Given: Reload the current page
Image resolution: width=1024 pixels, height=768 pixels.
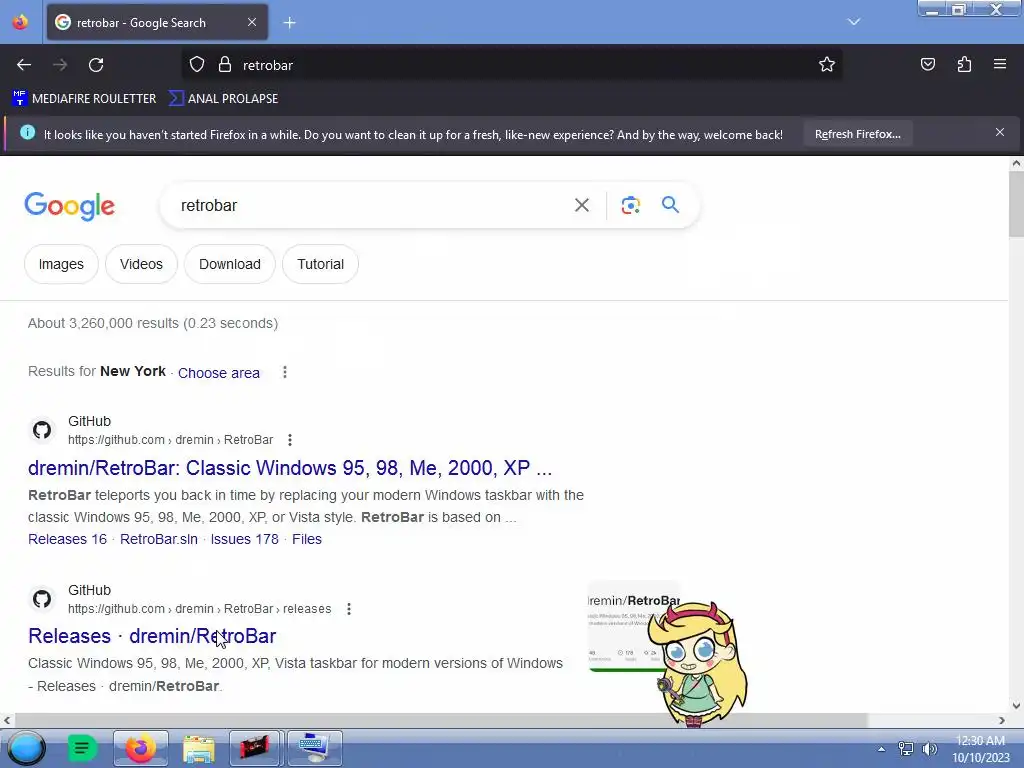Looking at the screenshot, I should (96, 65).
